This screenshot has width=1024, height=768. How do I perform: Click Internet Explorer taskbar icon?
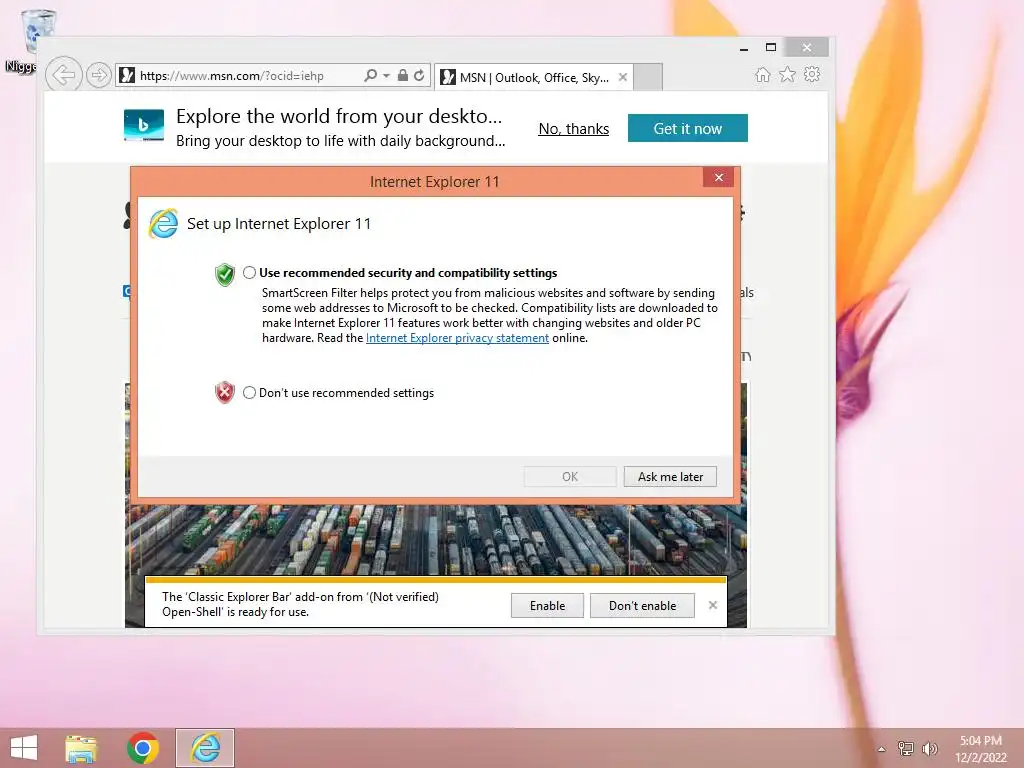[x=205, y=748]
